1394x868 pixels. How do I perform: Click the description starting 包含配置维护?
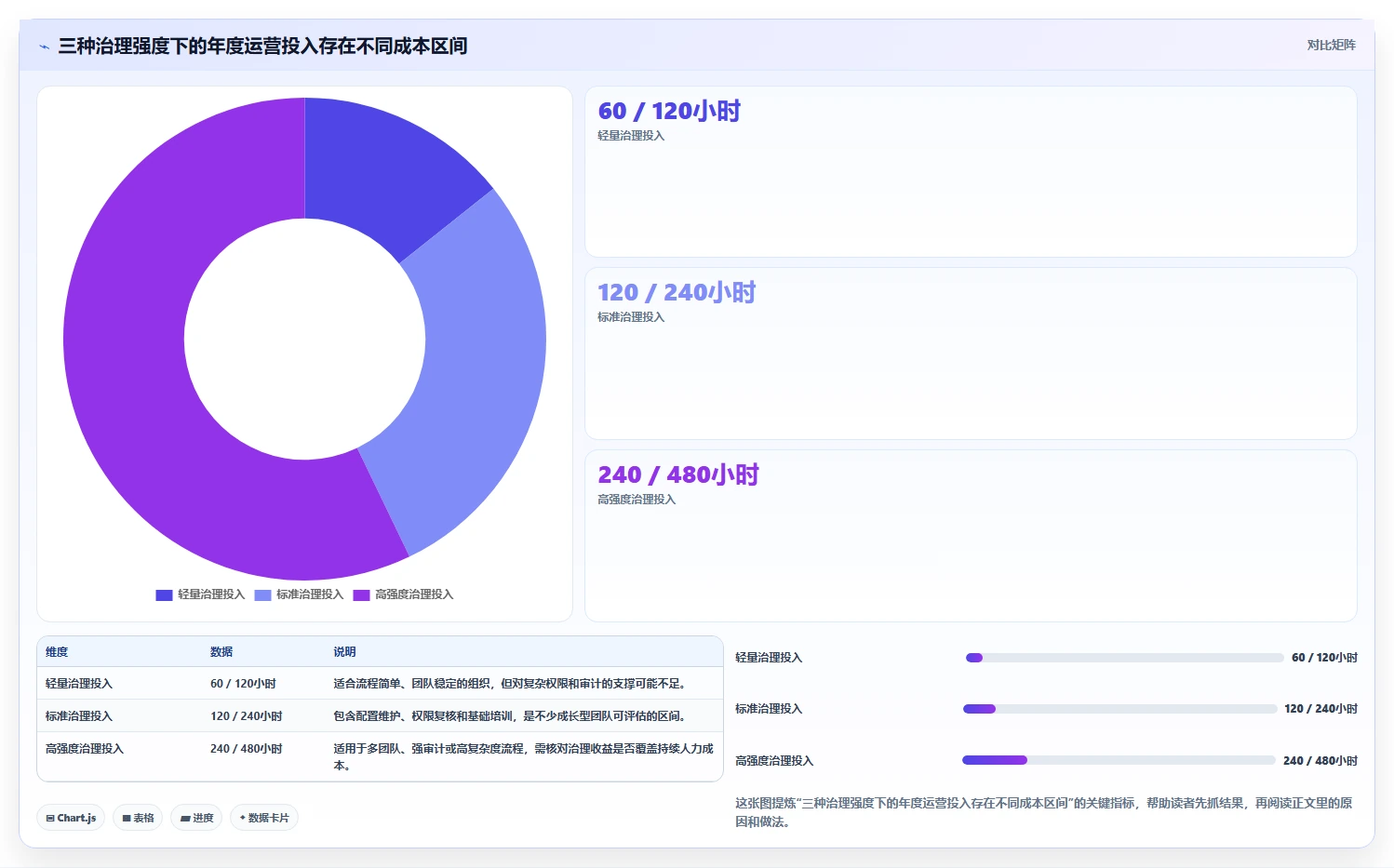(x=512, y=716)
